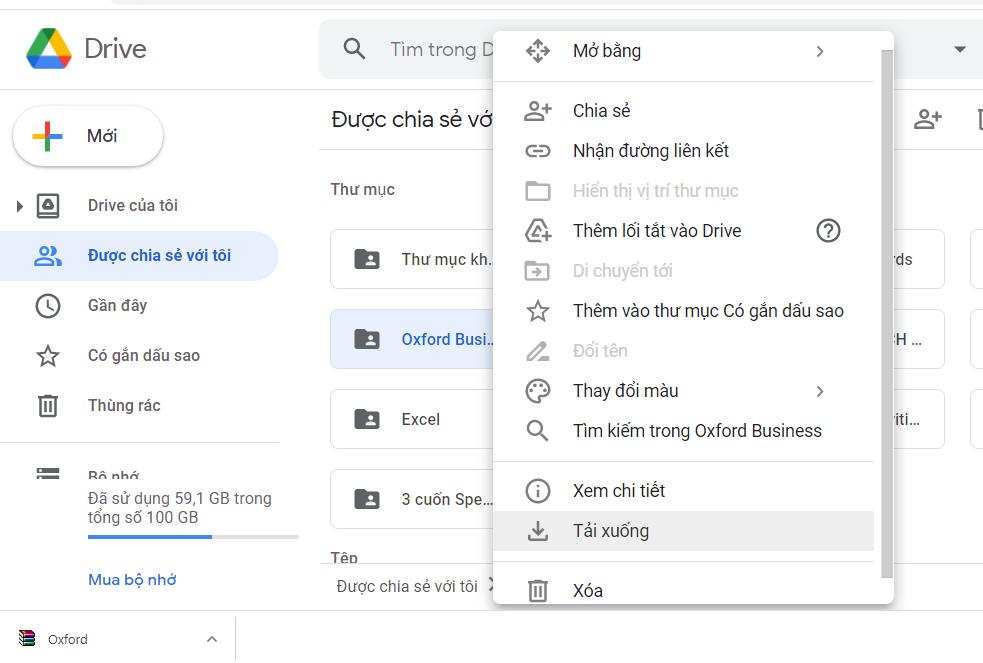The width and height of the screenshot is (983, 663).
Task: Open the Gần đây recent view
Action: pyautogui.click(x=117, y=305)
